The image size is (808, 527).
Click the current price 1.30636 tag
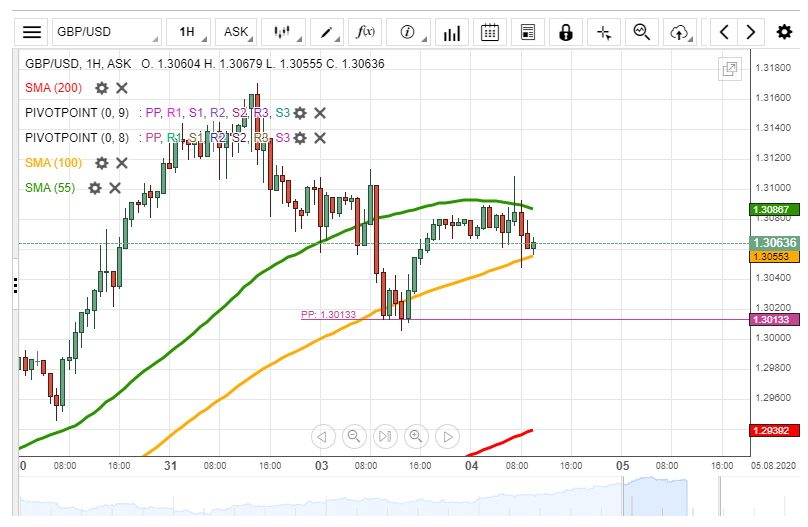[x=774, y=243]
